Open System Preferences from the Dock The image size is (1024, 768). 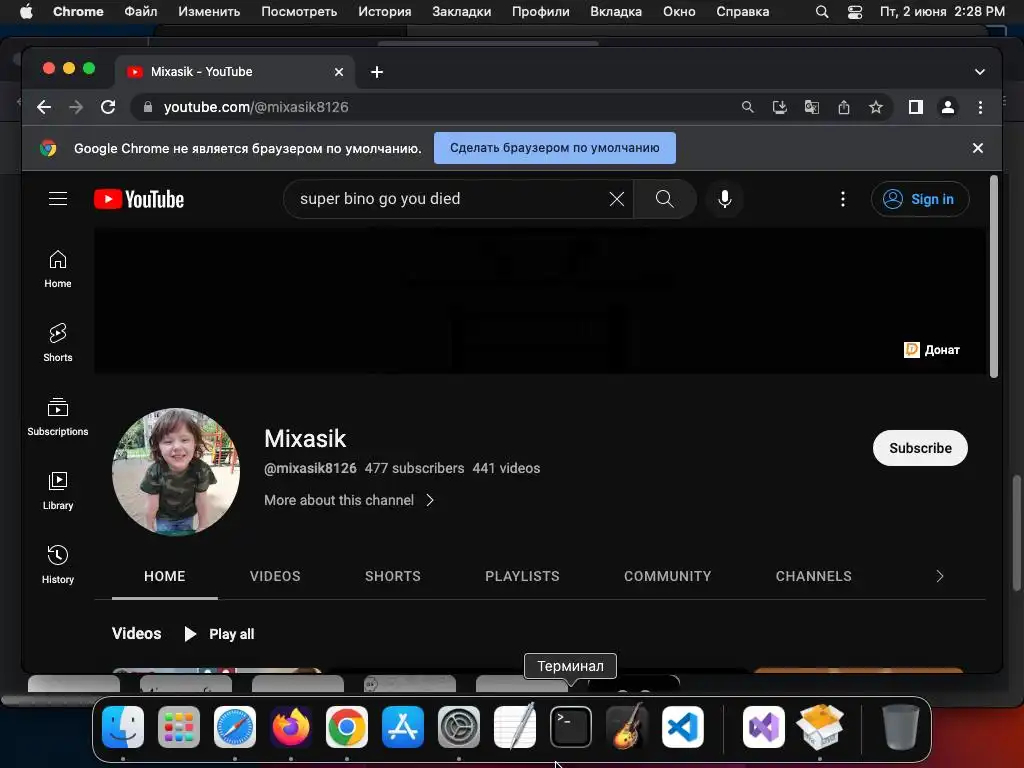pyautogui.click(x=458, y=727)
